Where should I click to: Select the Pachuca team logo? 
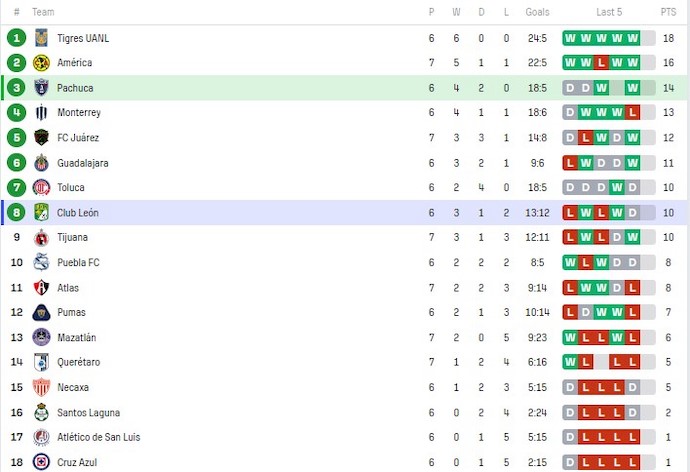(x=41, y=88)
